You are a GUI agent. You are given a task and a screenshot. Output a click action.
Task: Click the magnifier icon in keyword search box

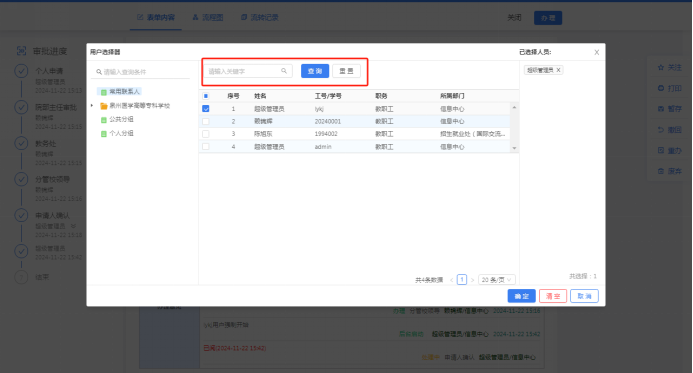pos(284,71)
